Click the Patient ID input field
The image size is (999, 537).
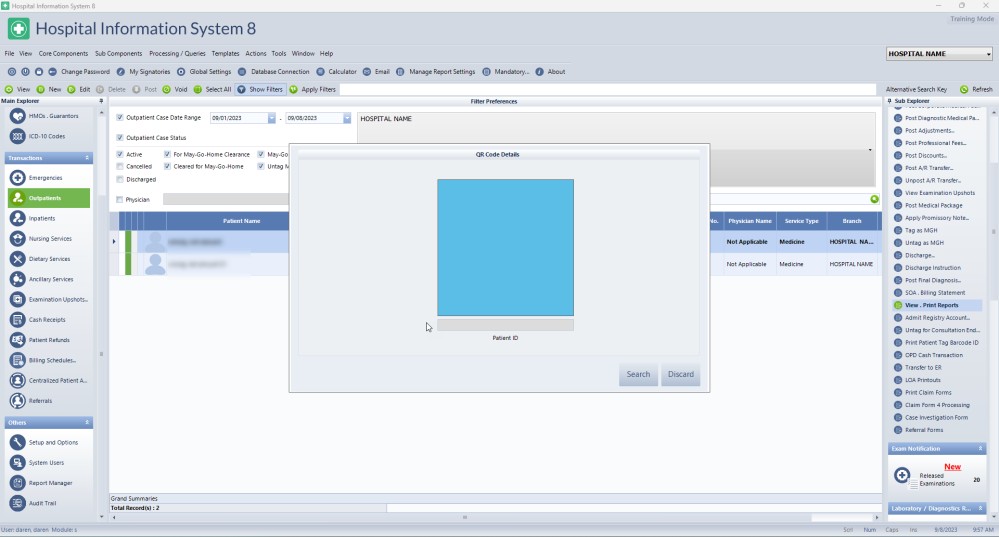click(x=505, y=325)
